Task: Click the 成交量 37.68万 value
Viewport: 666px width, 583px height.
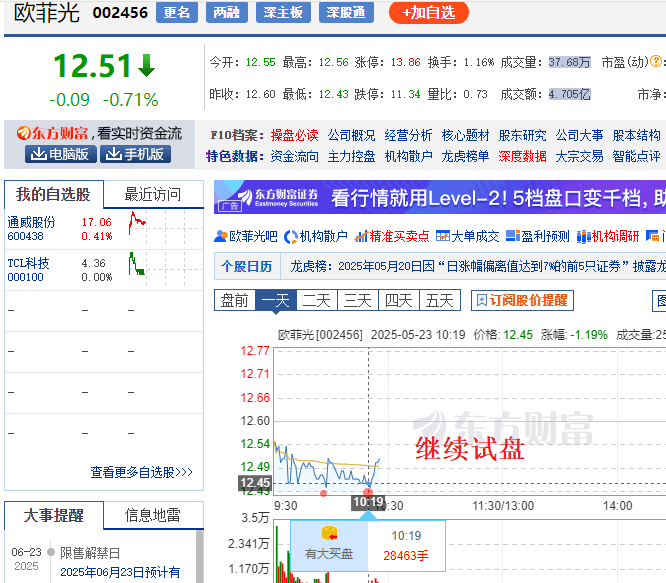Action: (x=570, y=62)
